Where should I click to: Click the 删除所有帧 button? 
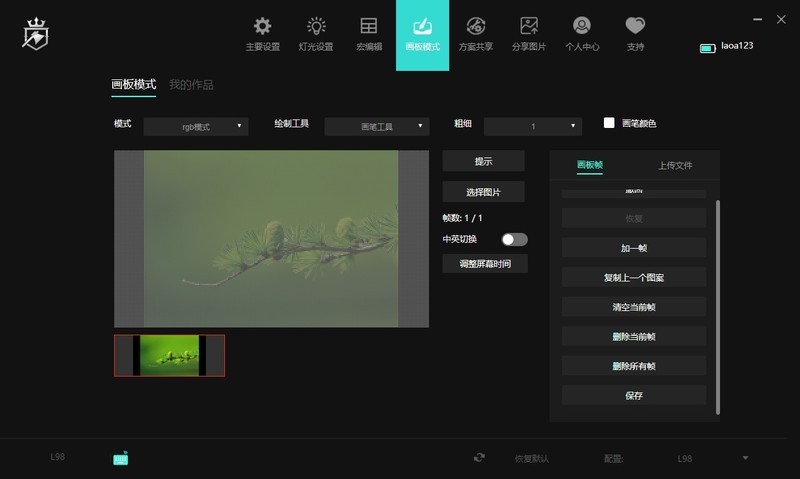[634, 366]
